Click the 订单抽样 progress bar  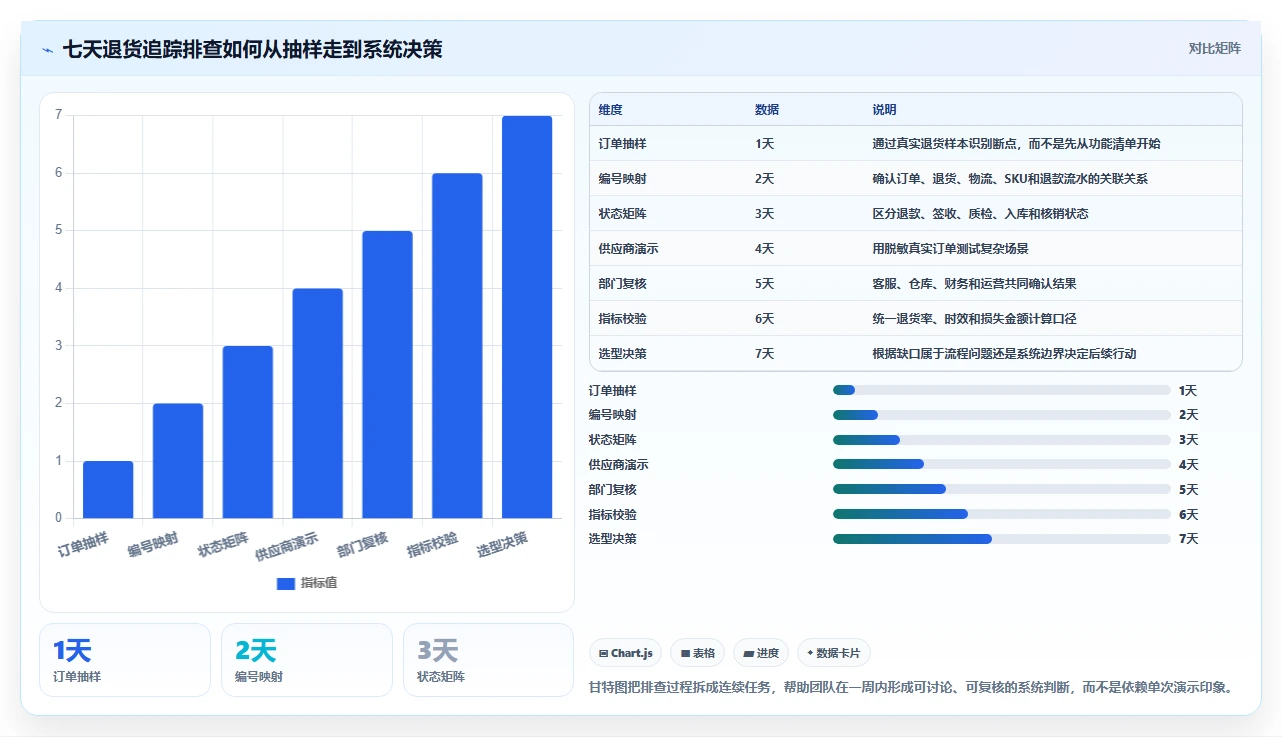click(x=1001, y=390)
